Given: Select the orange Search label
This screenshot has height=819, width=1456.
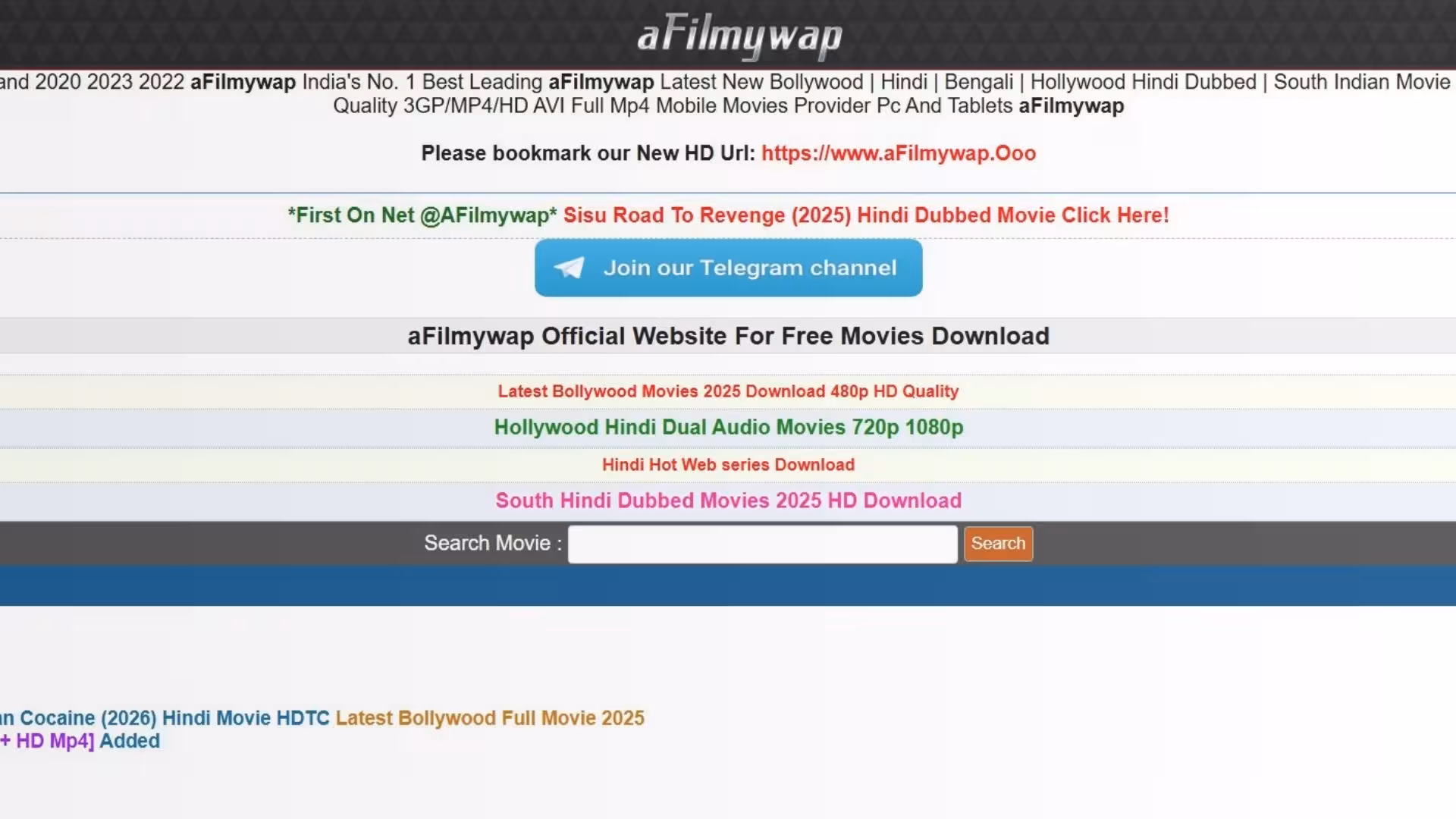Looking at the screenshot, I should tap(997, 543).
